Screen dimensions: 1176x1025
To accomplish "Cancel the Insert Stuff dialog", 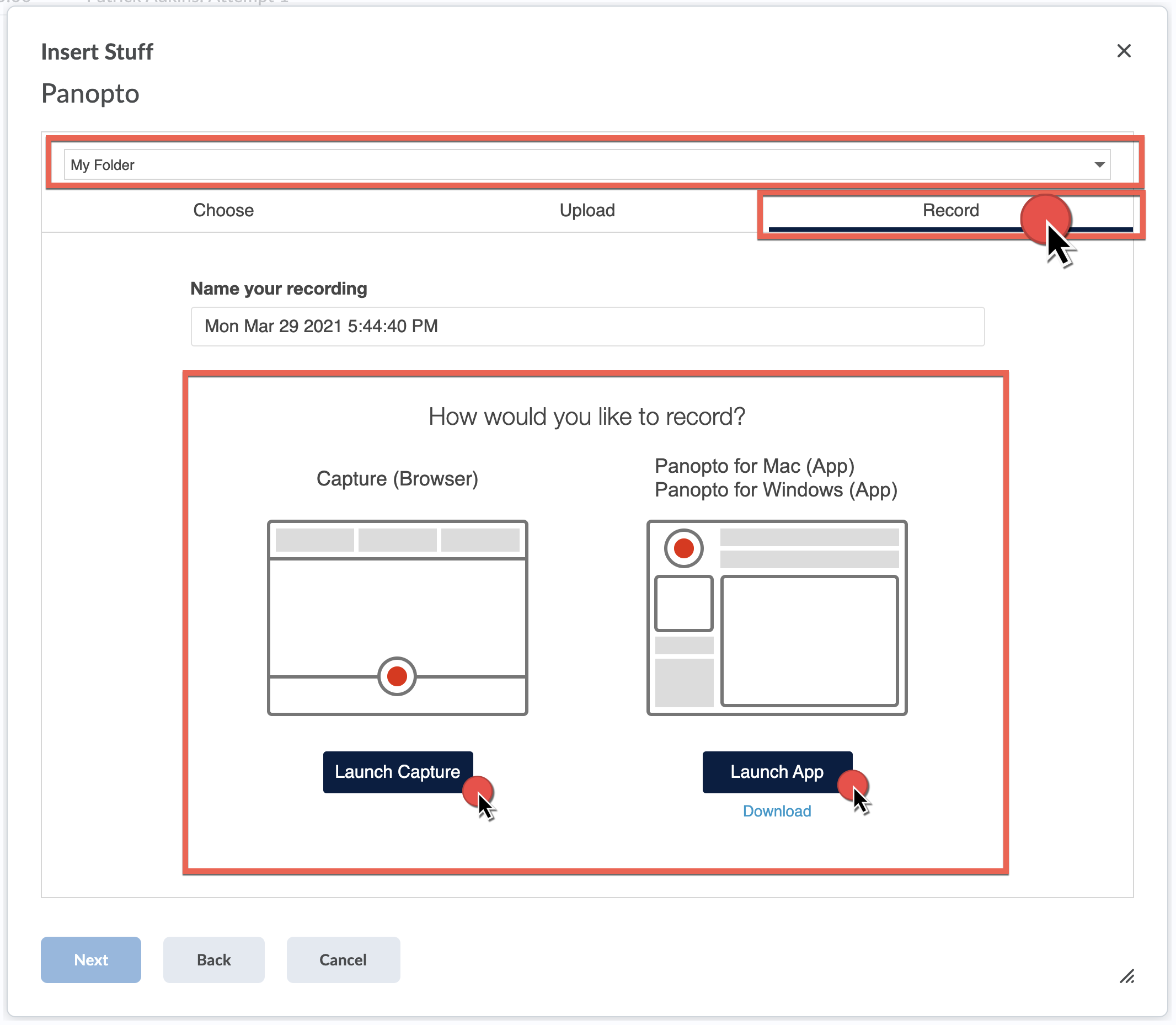I will point(343,960).
